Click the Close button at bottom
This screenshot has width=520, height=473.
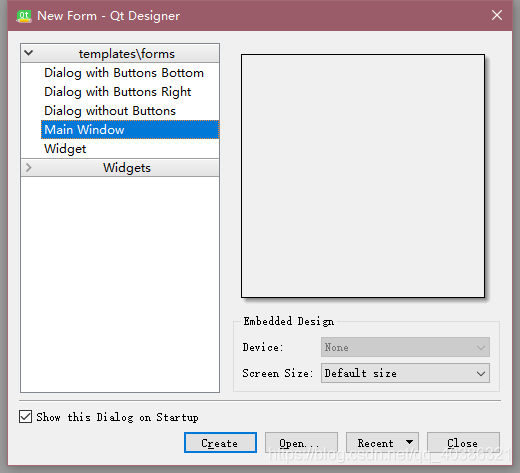(x=463, y=443)
